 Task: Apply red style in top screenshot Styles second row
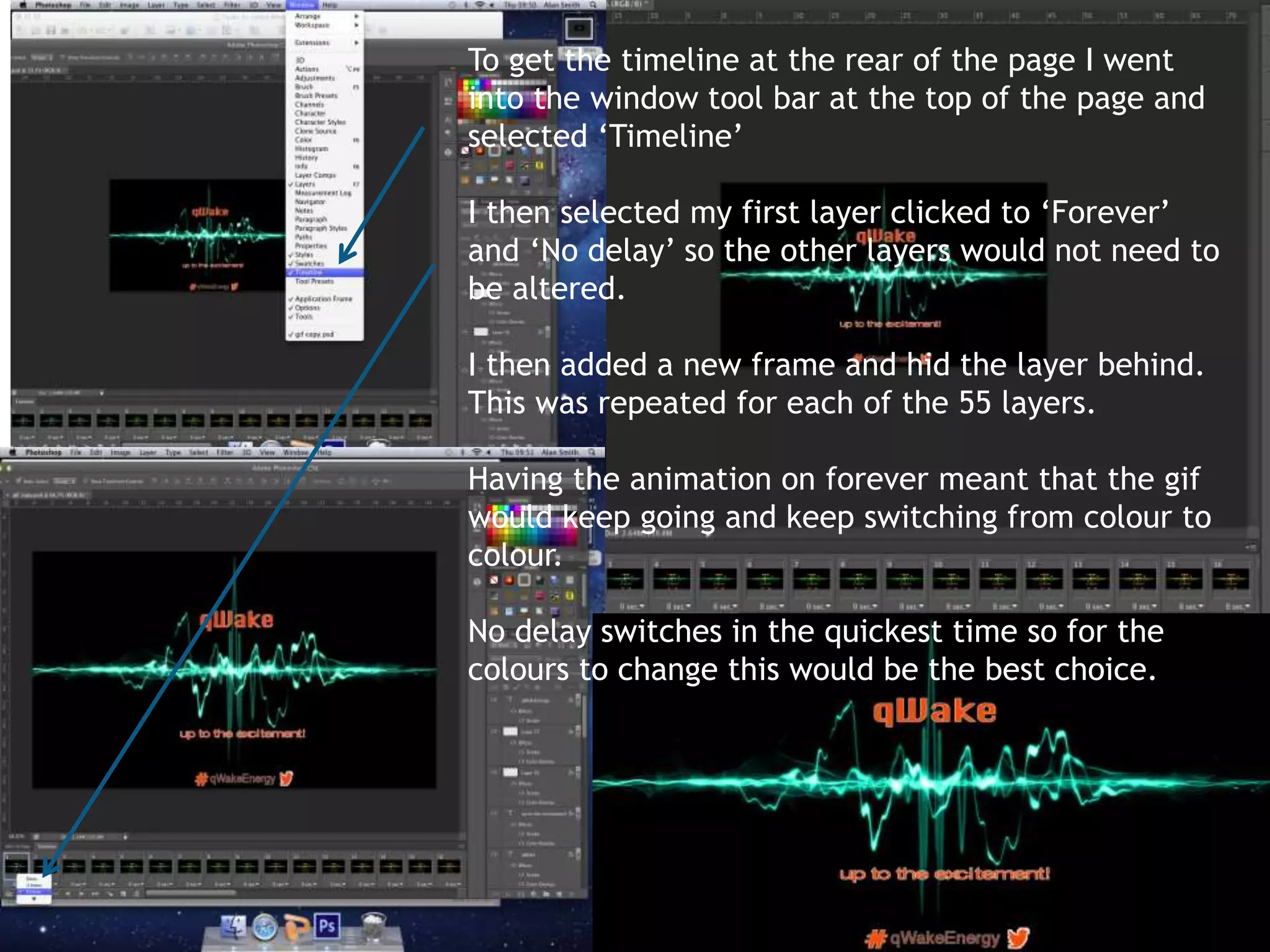[510, 165]
